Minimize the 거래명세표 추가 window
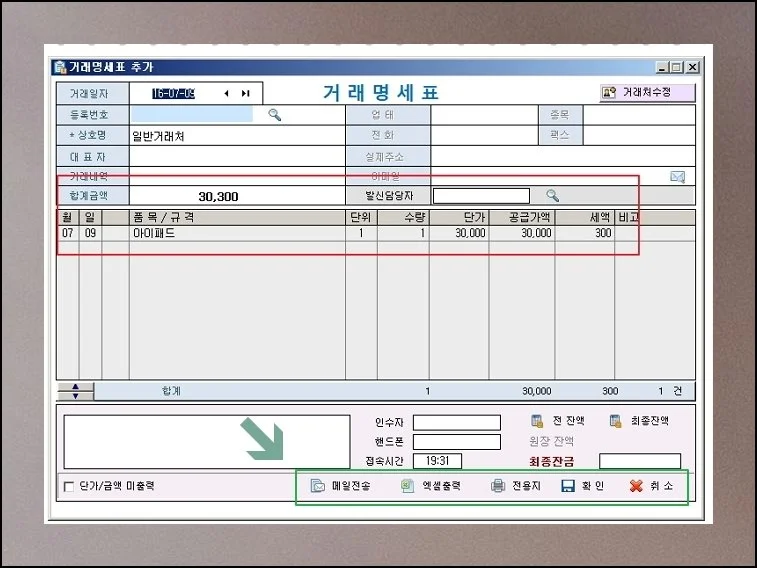757x568 pixels. 661,67
